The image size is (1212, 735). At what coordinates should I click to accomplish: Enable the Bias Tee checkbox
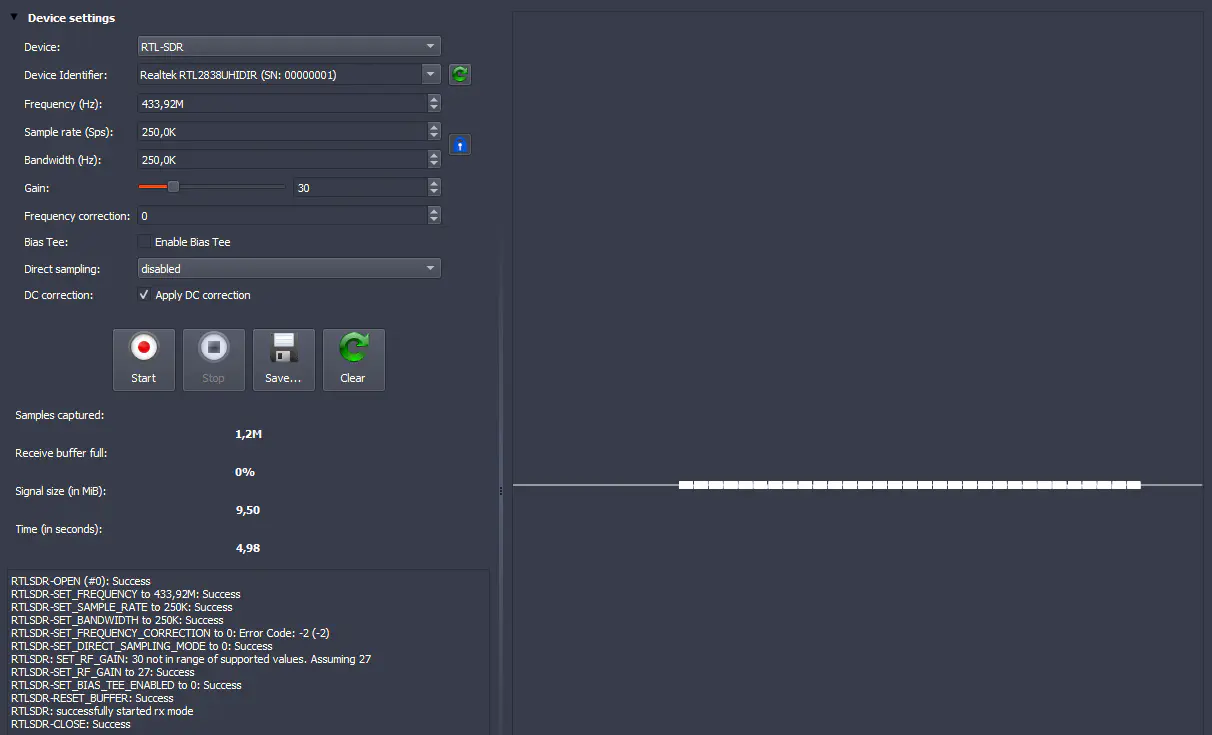[145, 242]
